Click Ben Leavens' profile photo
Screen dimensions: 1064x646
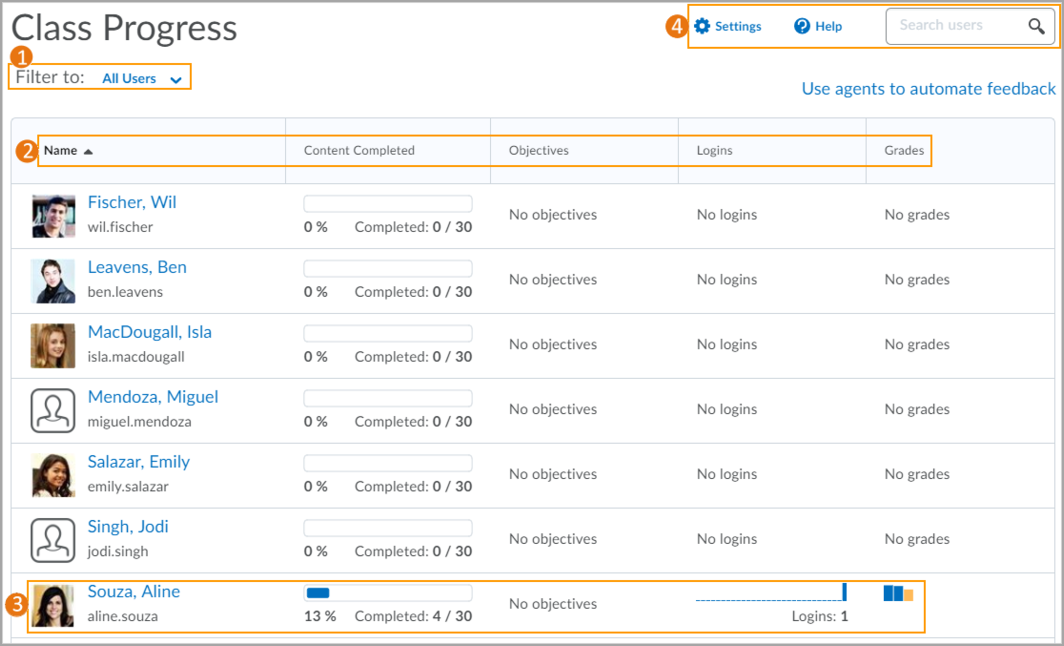(x=53, y=281)
